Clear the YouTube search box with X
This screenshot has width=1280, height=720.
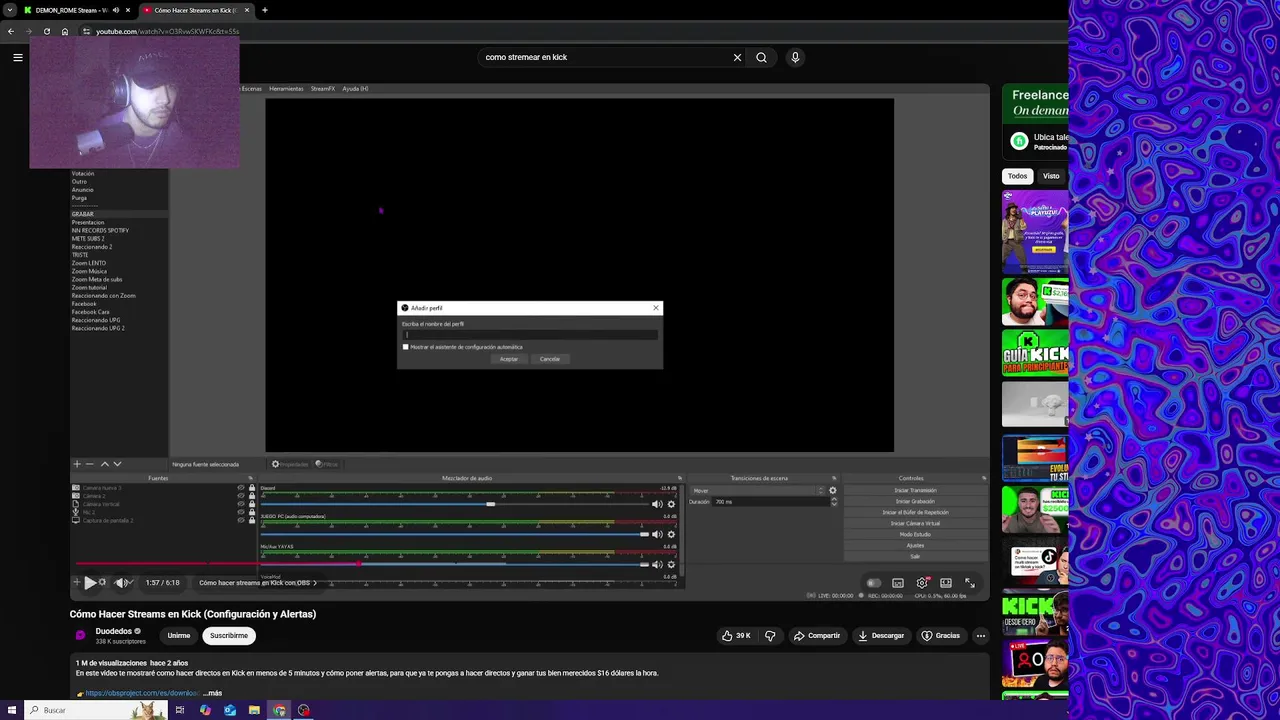click(737, 57)
